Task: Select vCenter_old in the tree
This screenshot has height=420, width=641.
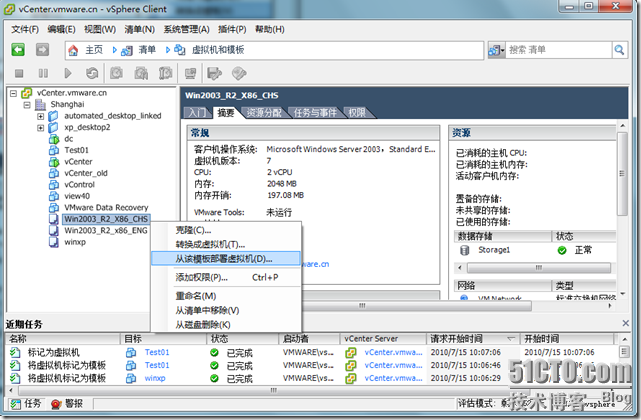Action: (x=86, y=173)
